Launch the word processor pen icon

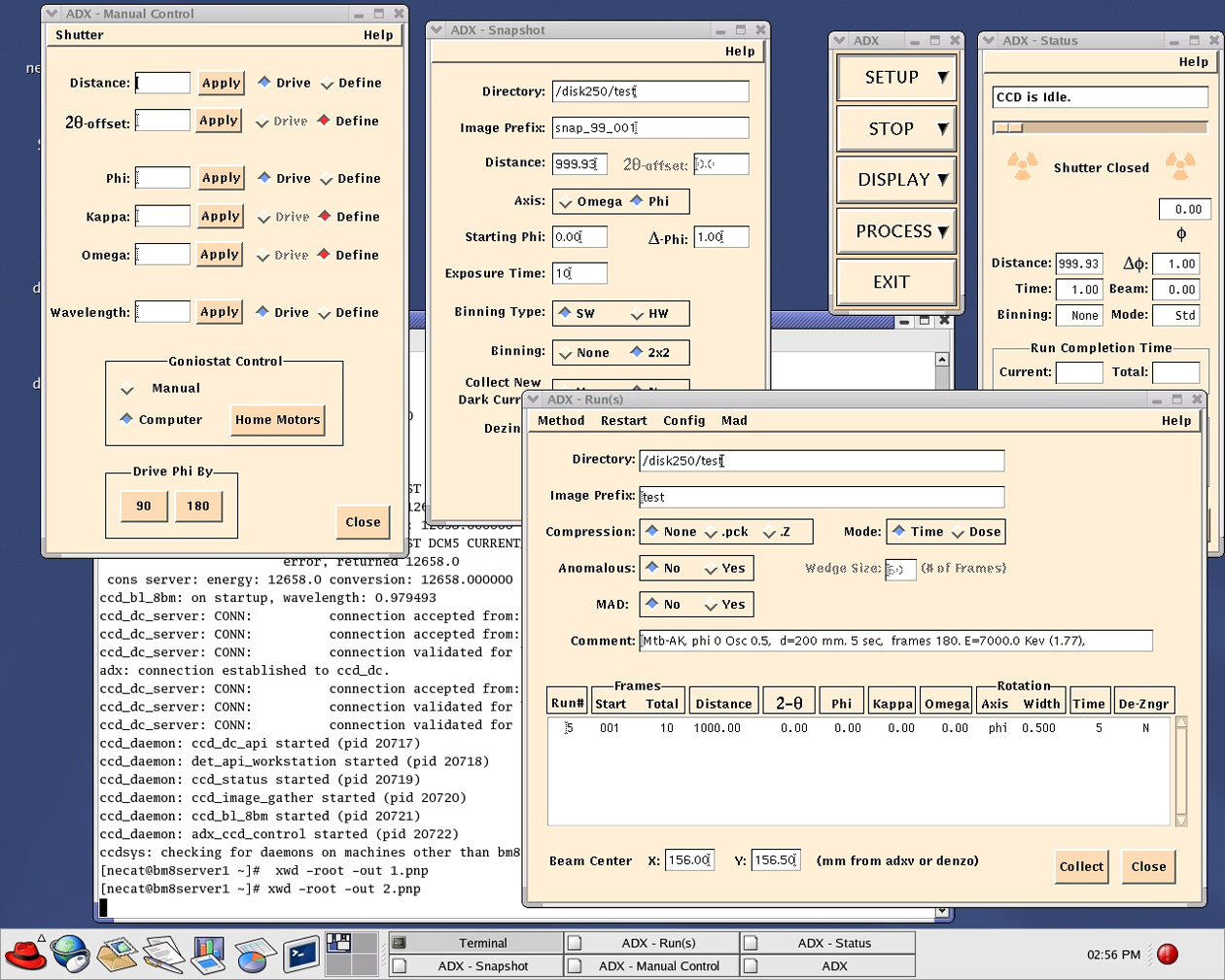pos(162,954)
